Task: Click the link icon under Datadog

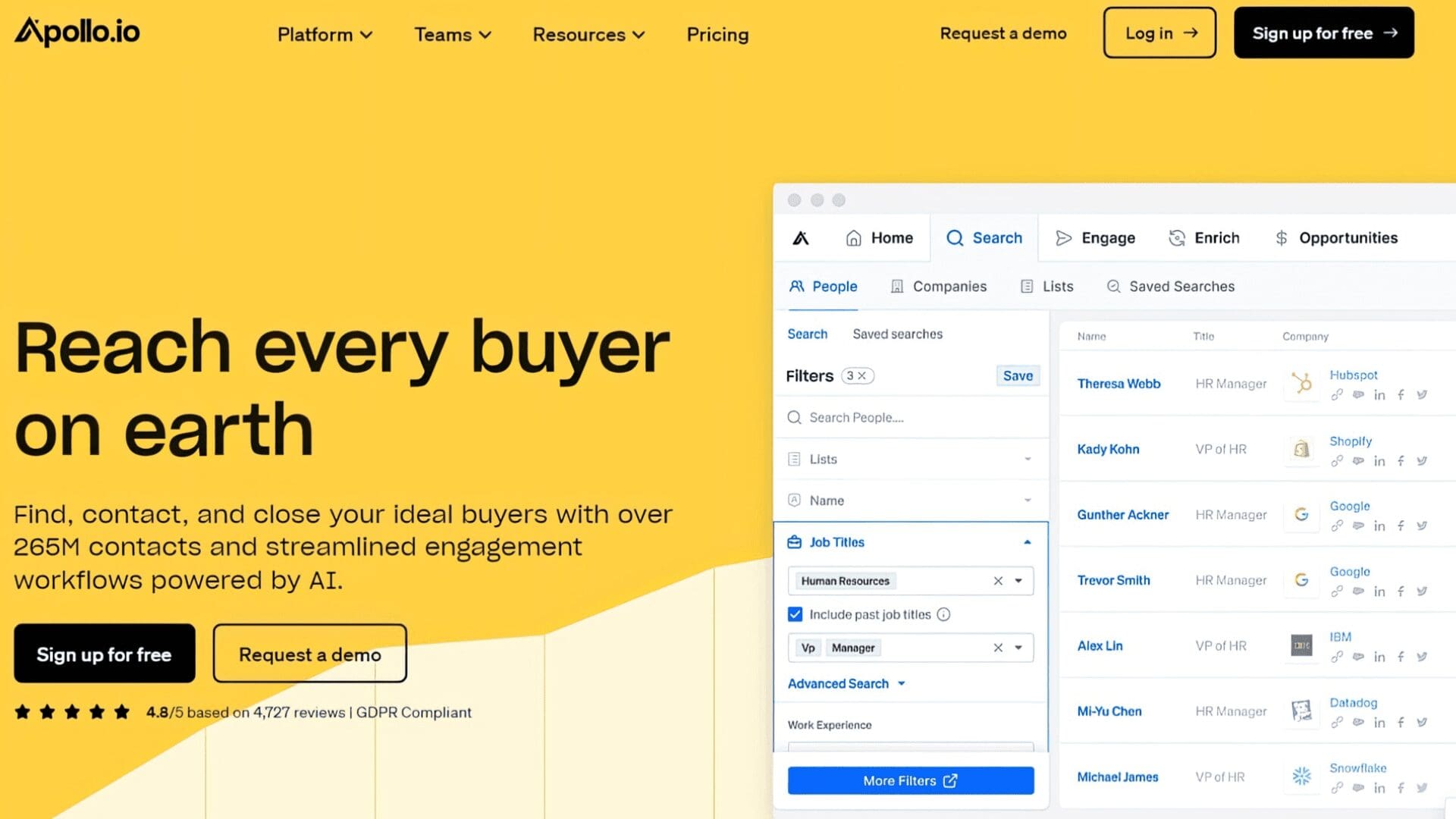Action: (x=1337, y=723)
